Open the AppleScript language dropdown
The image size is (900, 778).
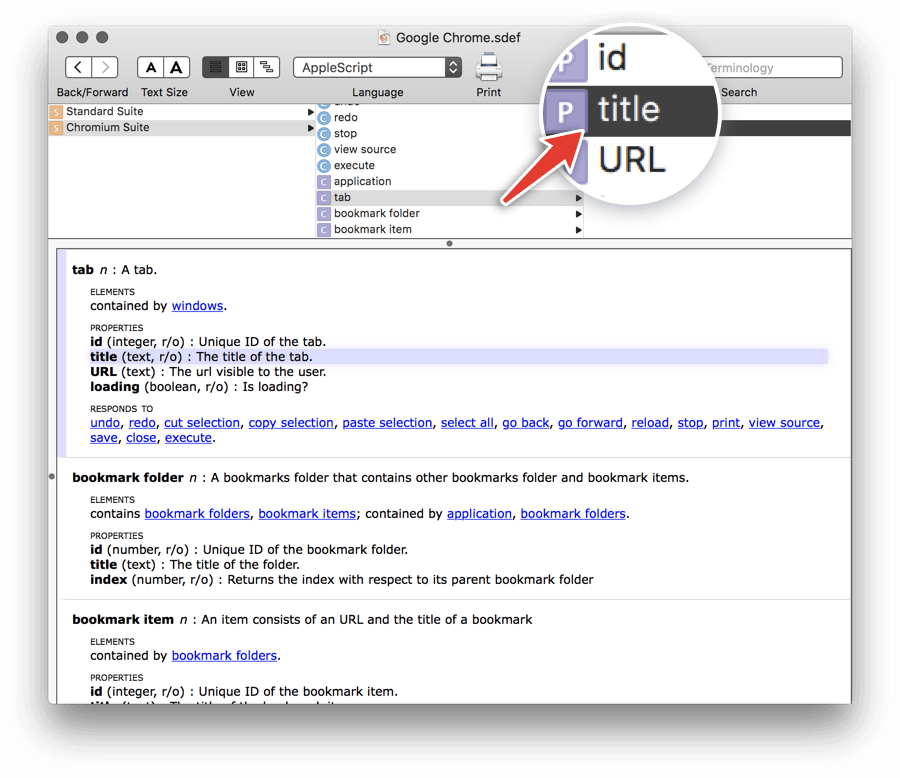377,68
